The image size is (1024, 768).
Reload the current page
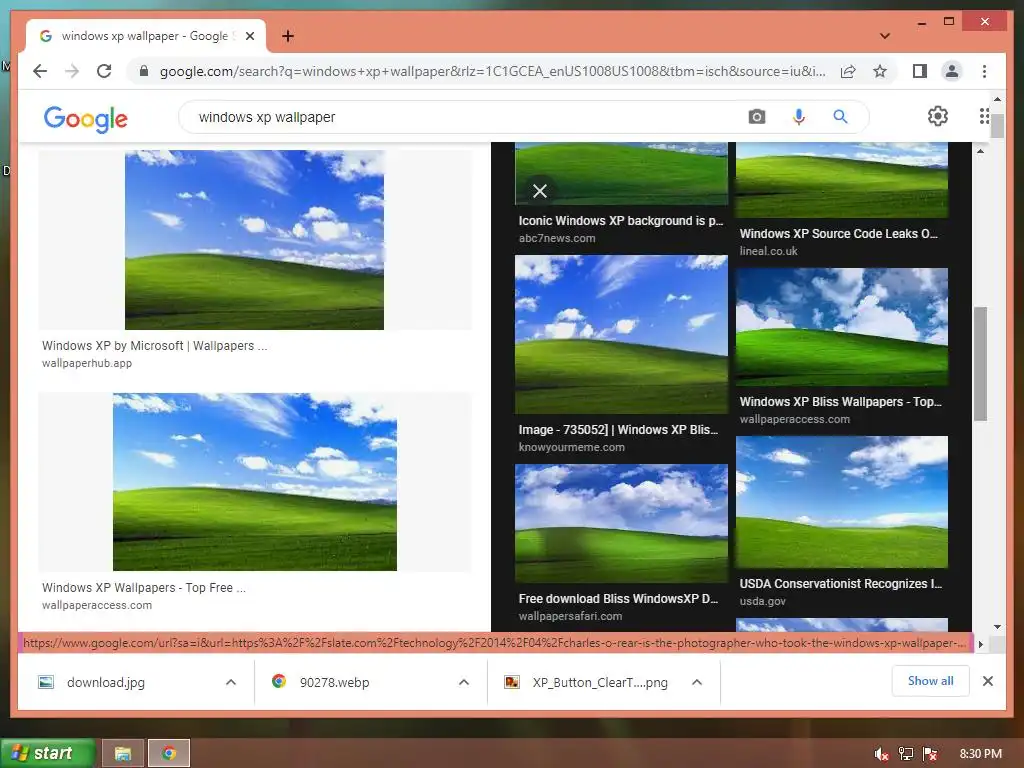(104, 71)
